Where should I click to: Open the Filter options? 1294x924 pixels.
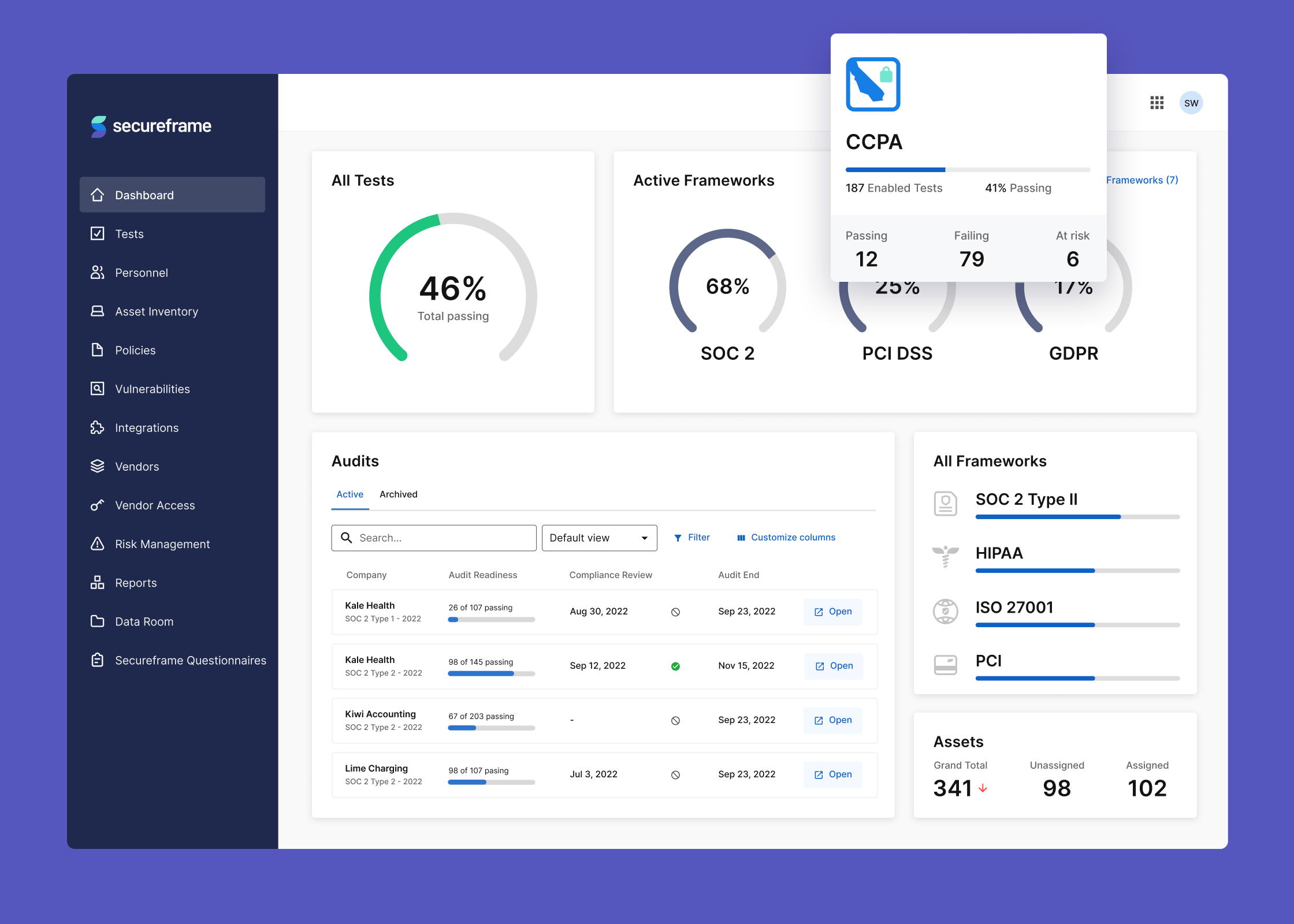click(x=692, y=537)
